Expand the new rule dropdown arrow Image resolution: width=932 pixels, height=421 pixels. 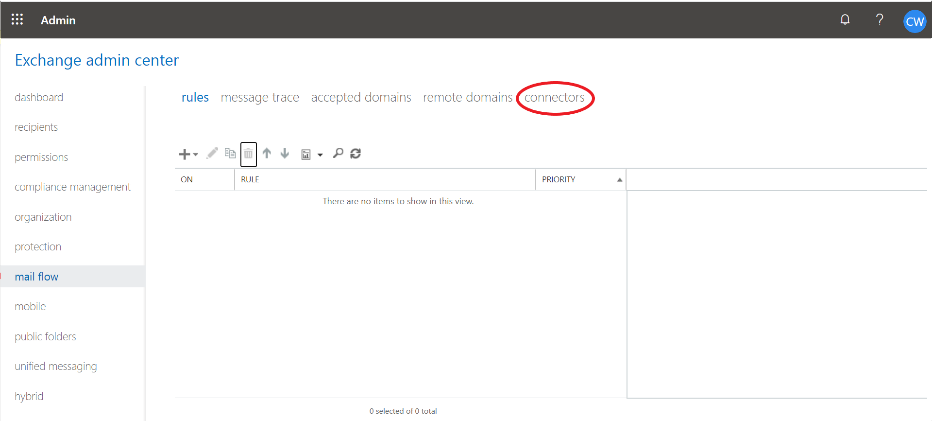click(196, 155)
